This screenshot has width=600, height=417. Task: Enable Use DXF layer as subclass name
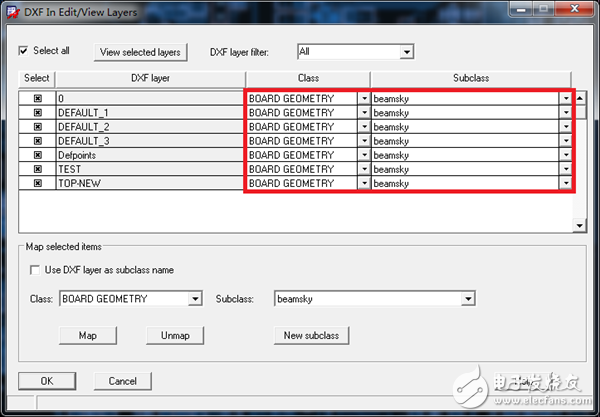coord(35,270)
